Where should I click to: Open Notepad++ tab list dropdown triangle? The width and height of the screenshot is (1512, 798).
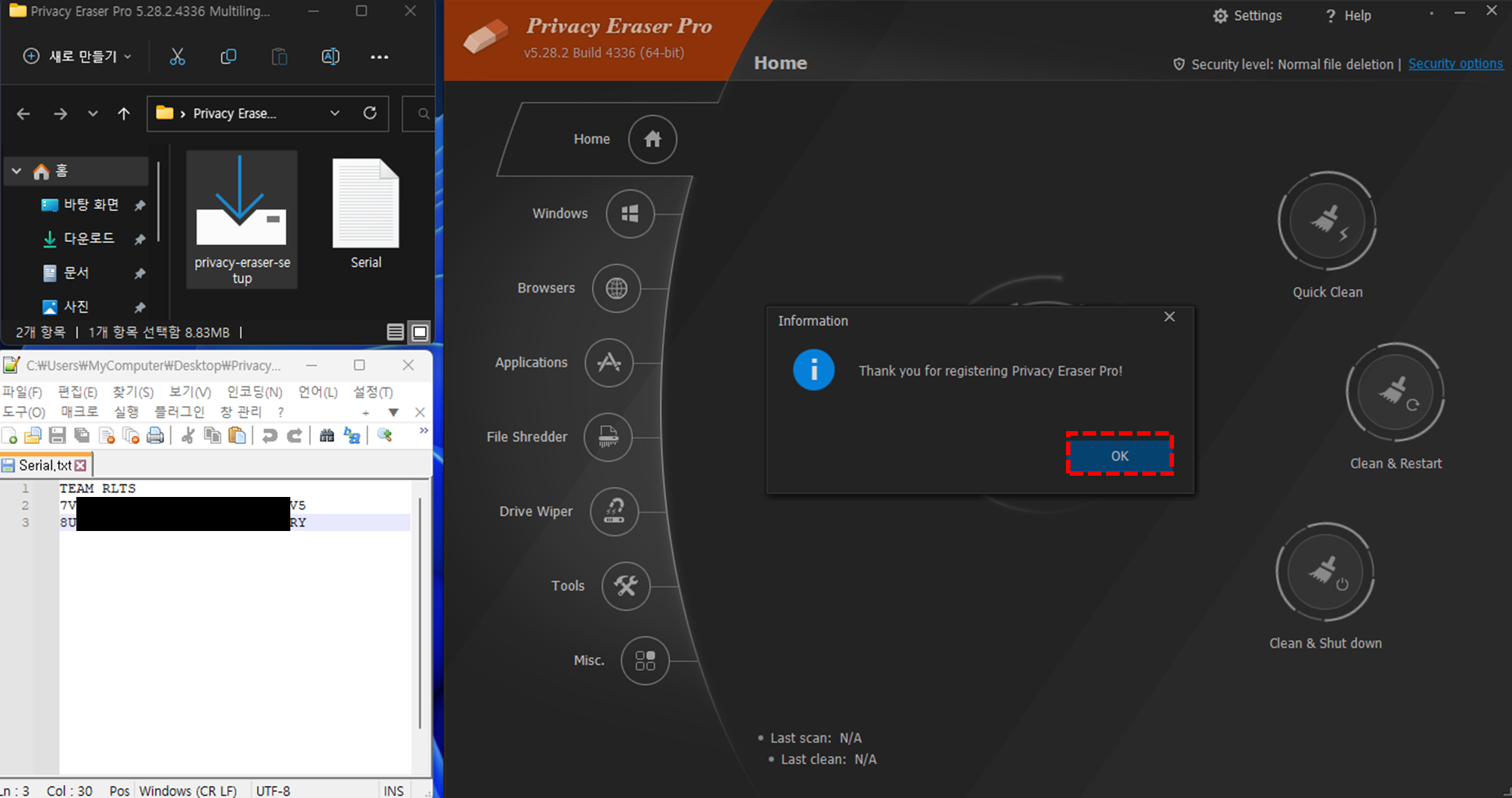393,412
